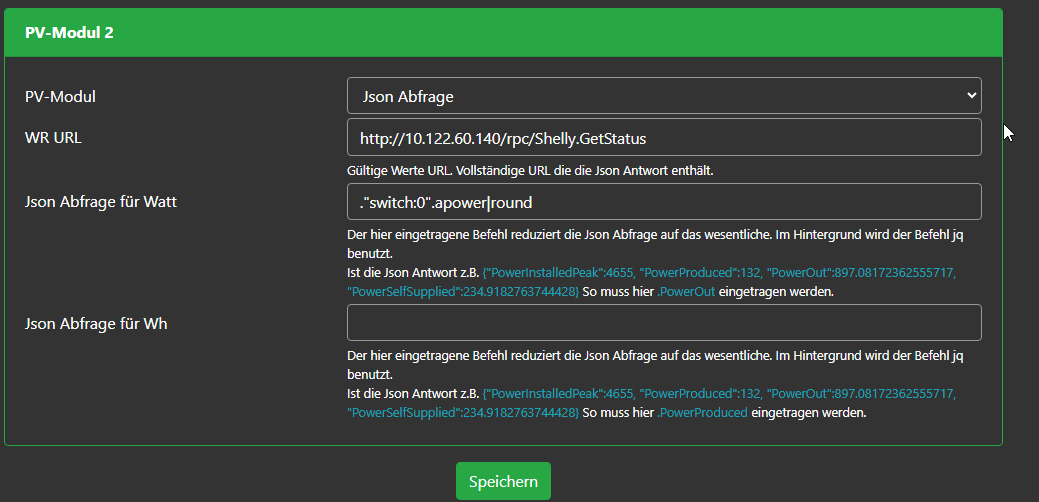
Task: Click the Gültige Werte URL hint text
Action: point(529,170)
